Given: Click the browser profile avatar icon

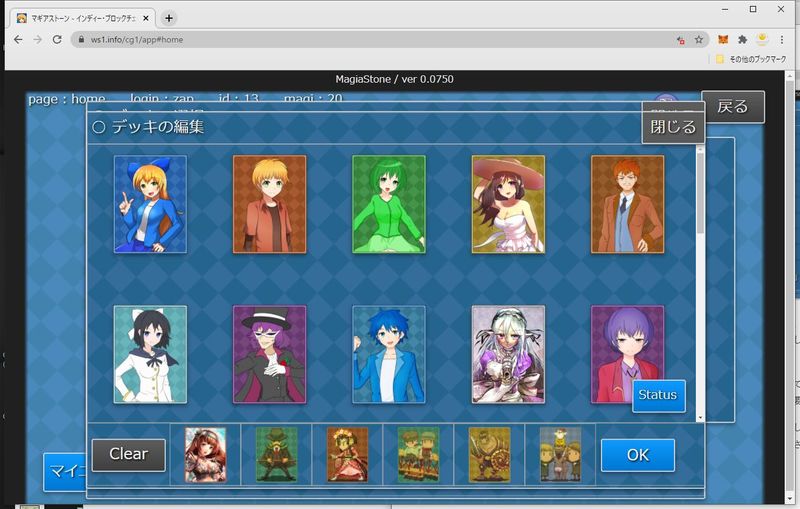Looking at the screenshot, I should 763,39.
